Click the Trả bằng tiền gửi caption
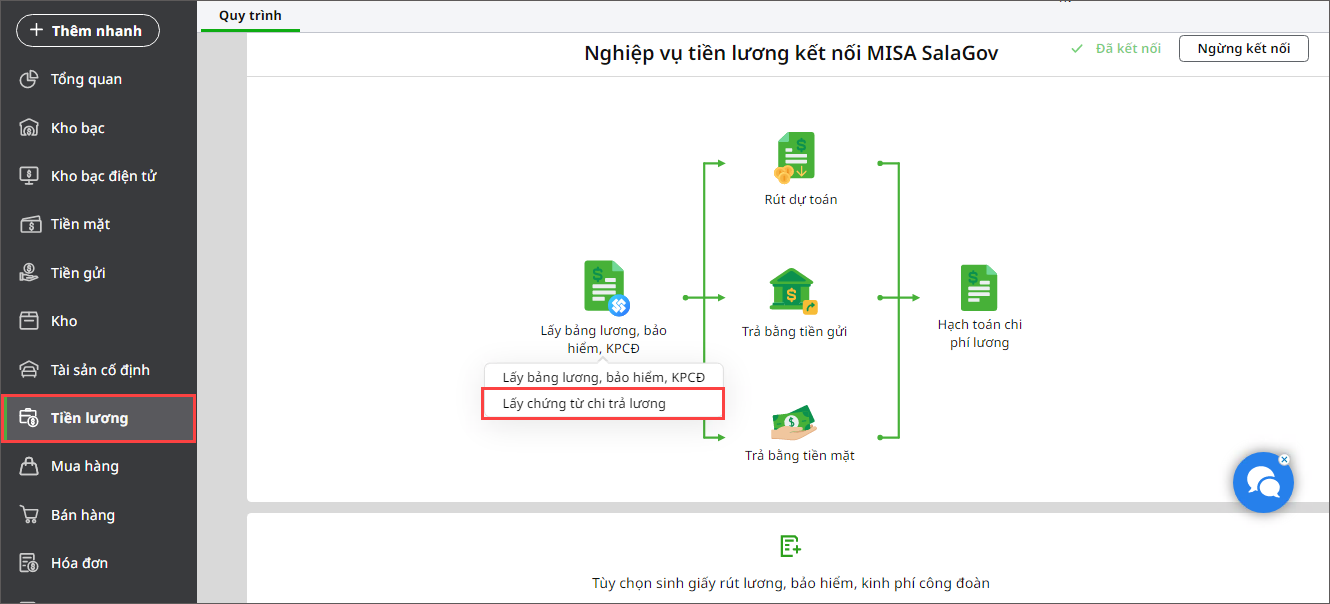 point(794,331)
